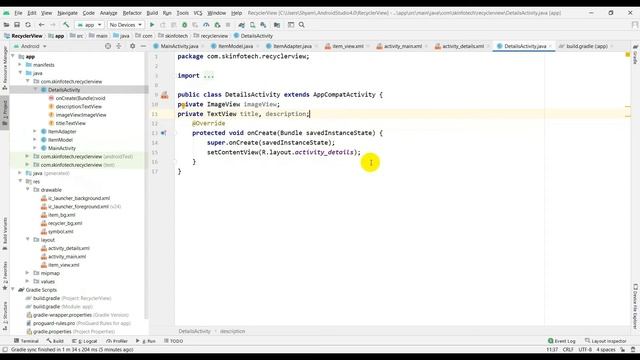This screenshot has height=360, width=640.
Task: Click the Project Structure toolbar icon
Action: 277,25
